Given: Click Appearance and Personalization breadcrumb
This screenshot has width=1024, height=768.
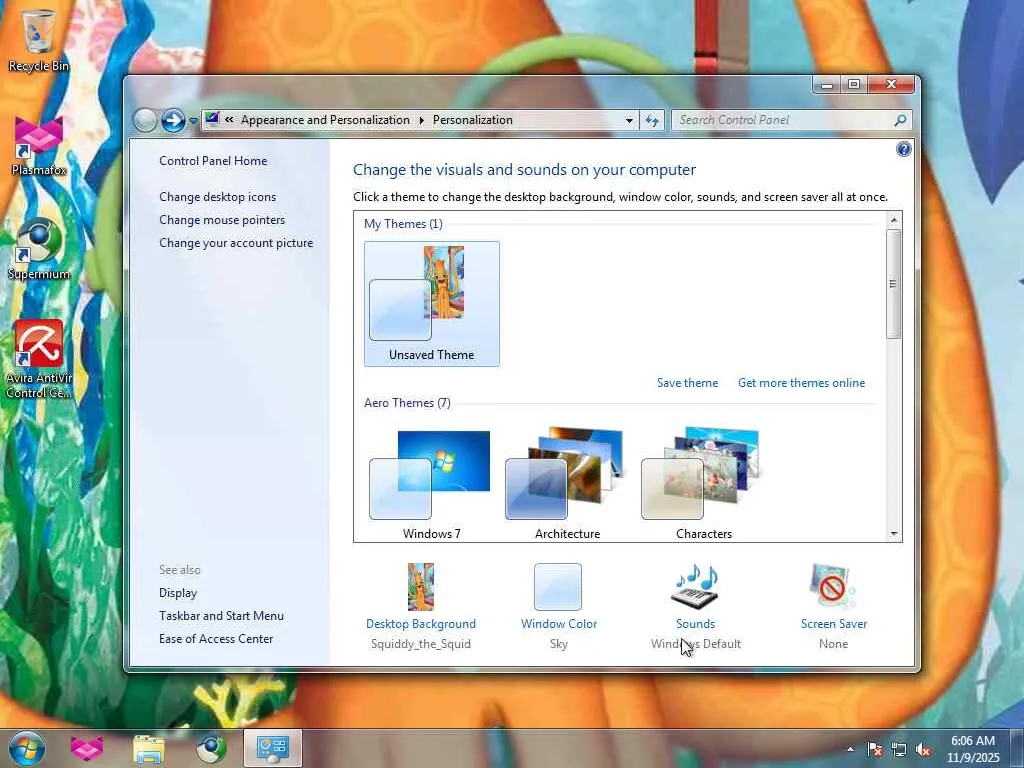Looking at the screenshot, I should [x=325, y=120].
